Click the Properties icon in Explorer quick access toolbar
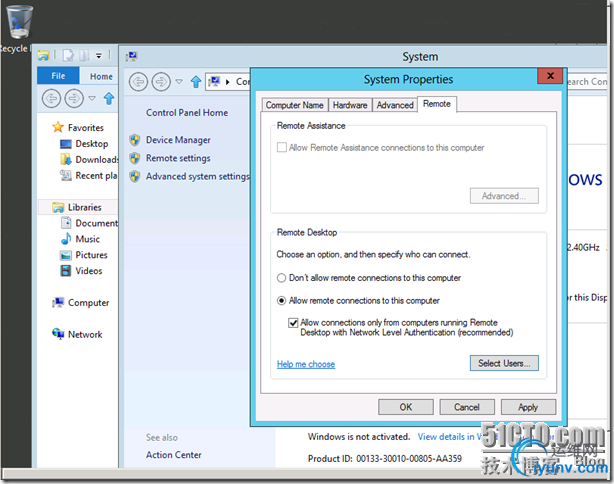This screenshot has width=614, height=484. point(69,56)
